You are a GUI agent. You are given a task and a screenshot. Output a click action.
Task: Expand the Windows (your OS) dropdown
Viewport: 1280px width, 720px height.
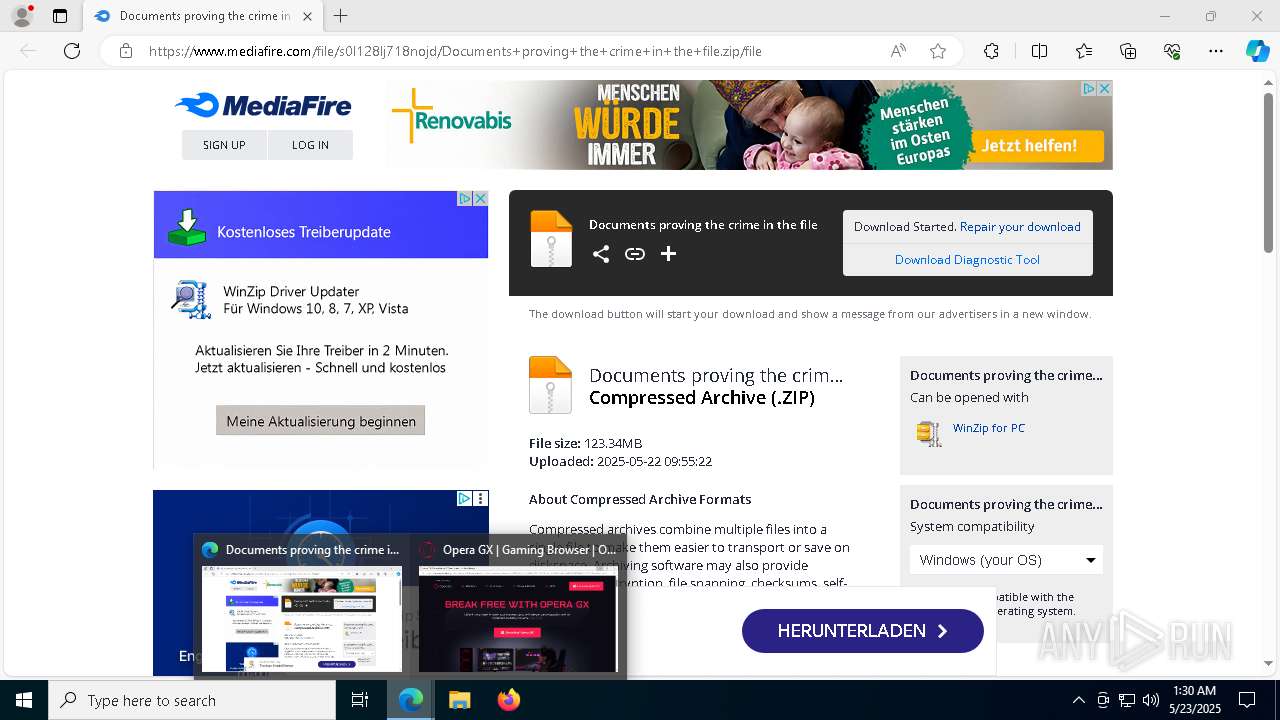[1006, 560]
